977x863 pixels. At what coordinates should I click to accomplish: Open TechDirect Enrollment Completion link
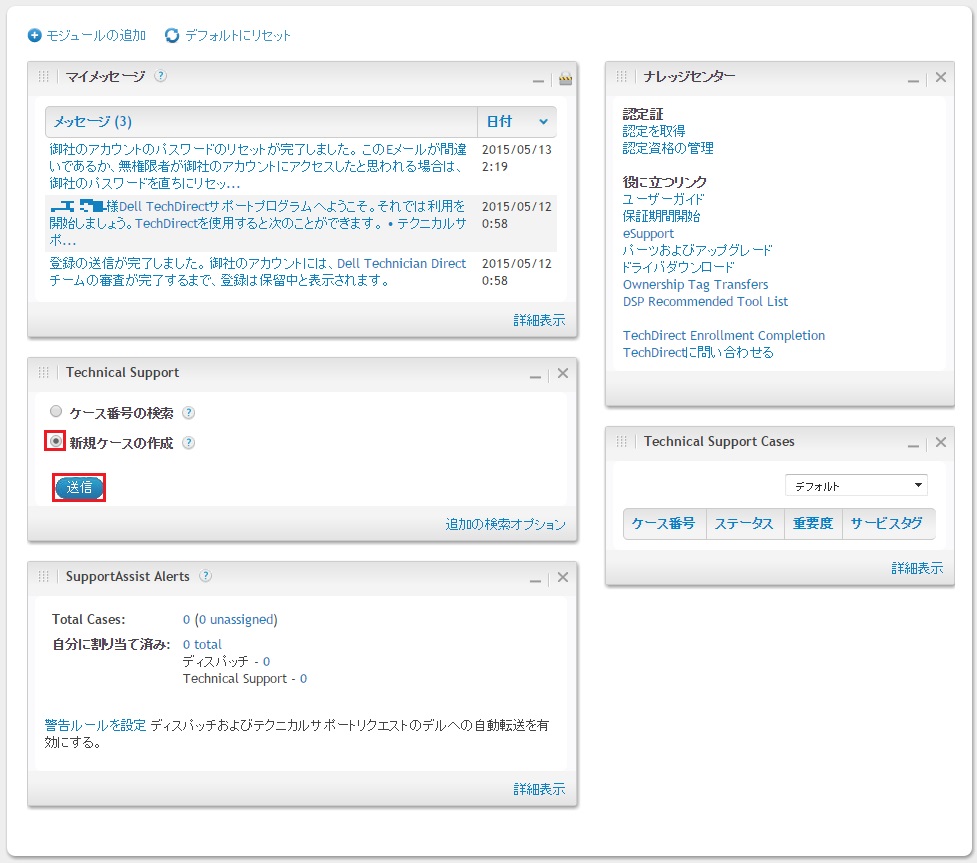[x=724, y=336]
